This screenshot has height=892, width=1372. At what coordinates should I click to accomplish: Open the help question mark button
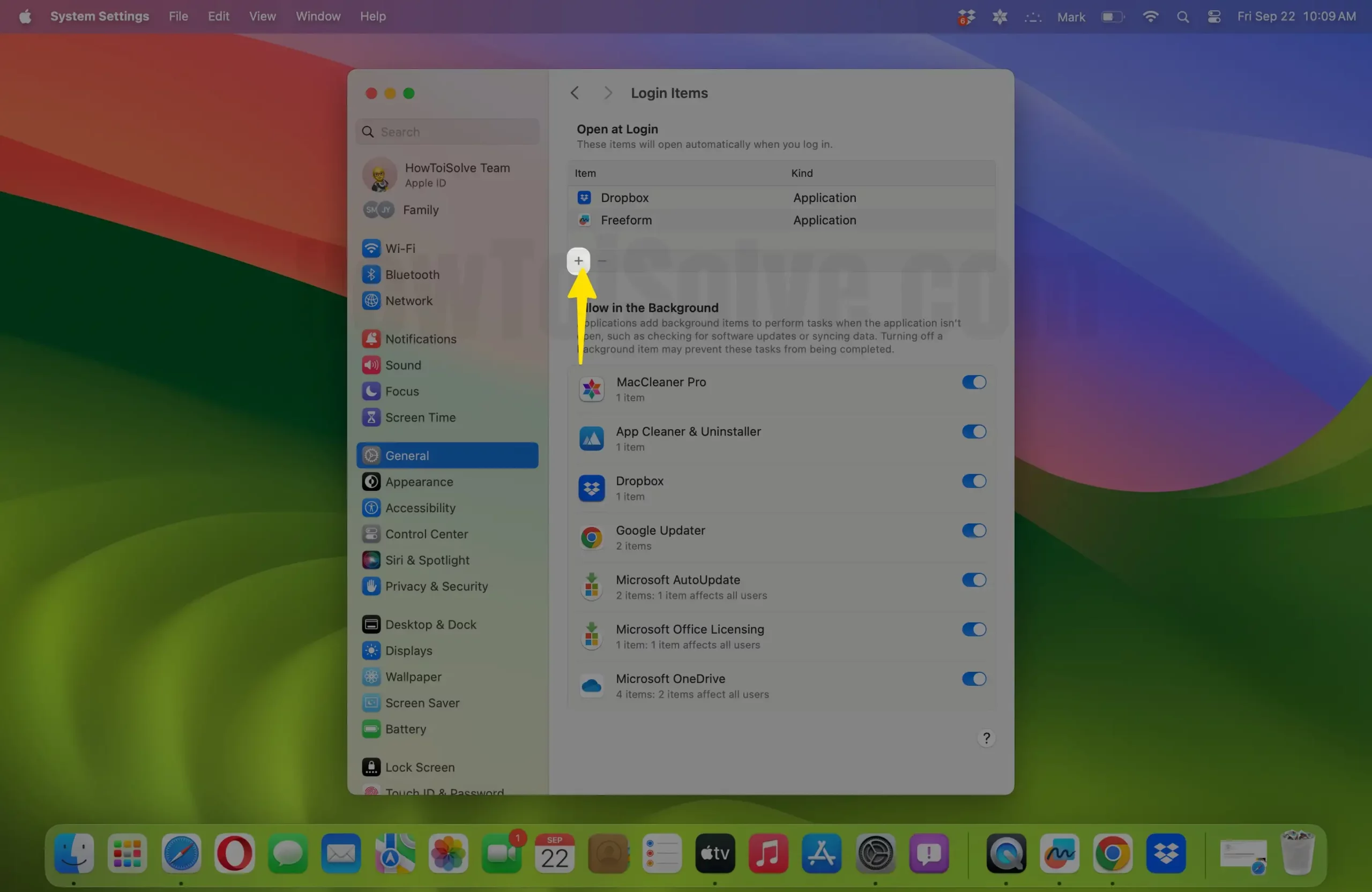pyautogui.click(x=986, y=738)
